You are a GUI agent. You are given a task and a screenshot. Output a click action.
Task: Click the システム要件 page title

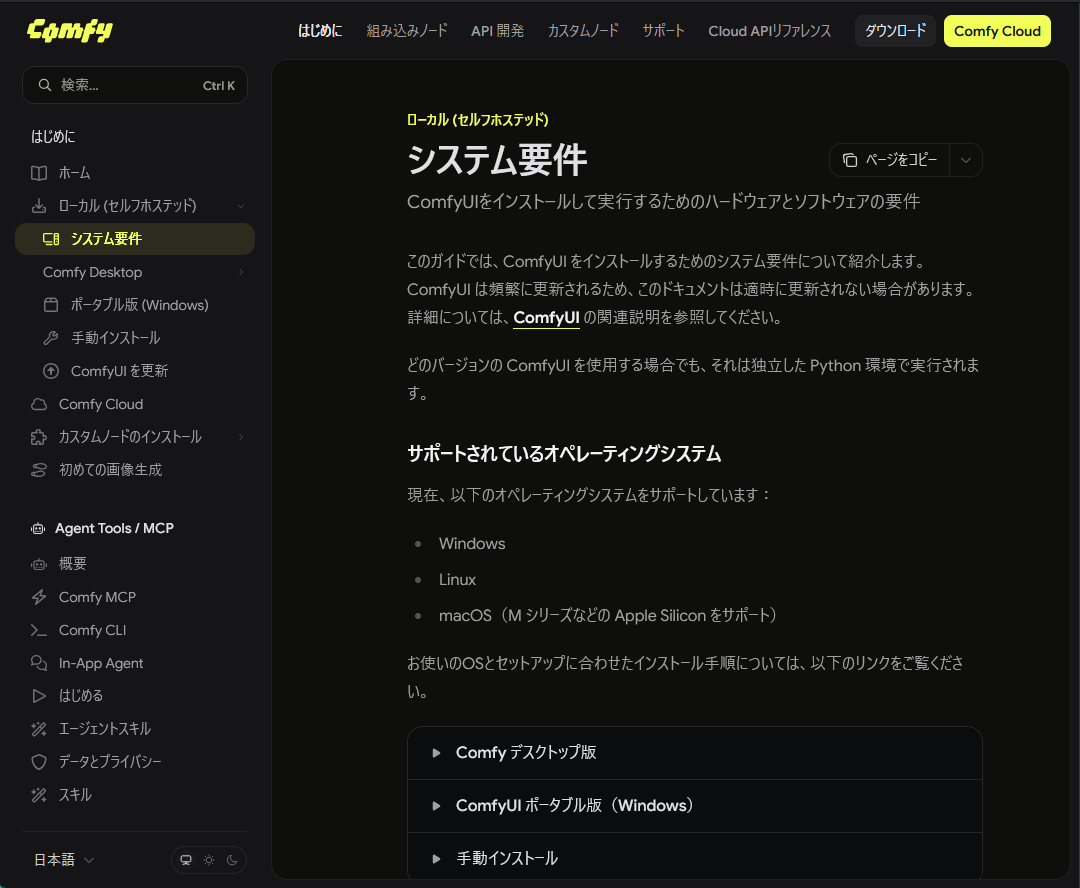pyautogui.click(x=497, y=160)
